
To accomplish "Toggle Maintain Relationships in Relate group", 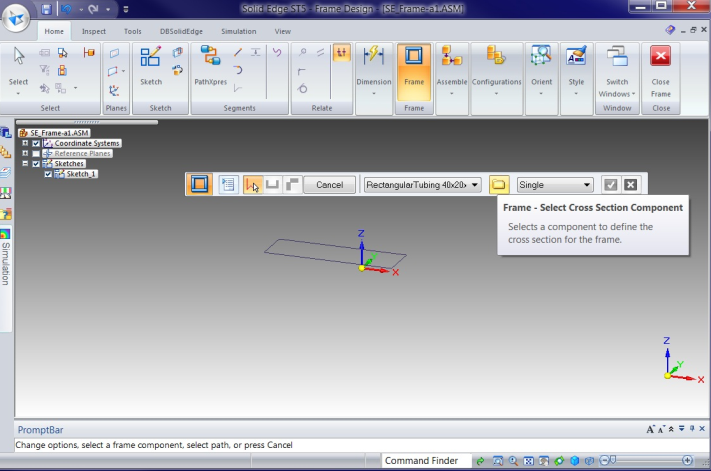I will pos(341,53).
